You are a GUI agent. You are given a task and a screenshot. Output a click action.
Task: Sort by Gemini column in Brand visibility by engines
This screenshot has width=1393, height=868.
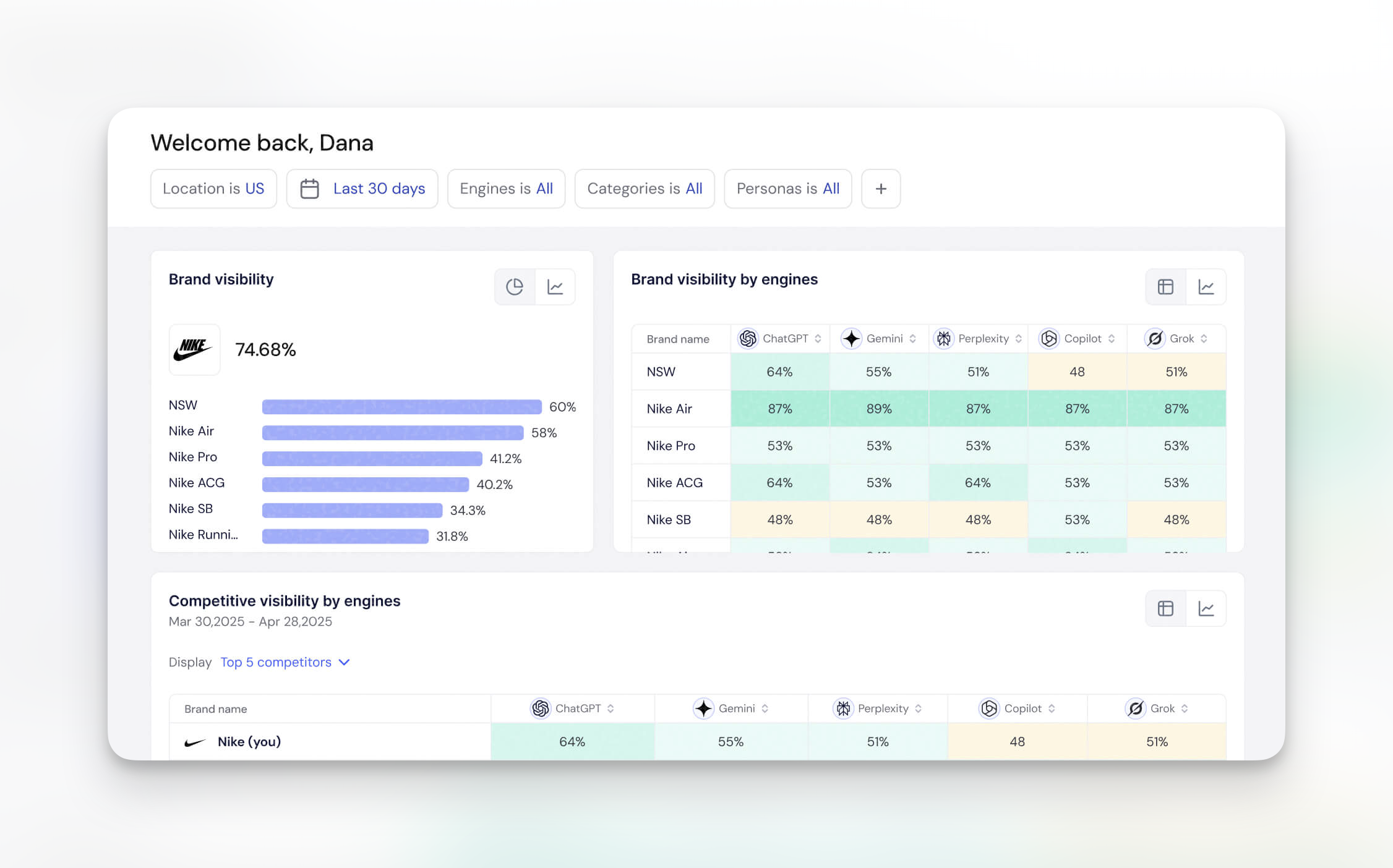point(912,339)
